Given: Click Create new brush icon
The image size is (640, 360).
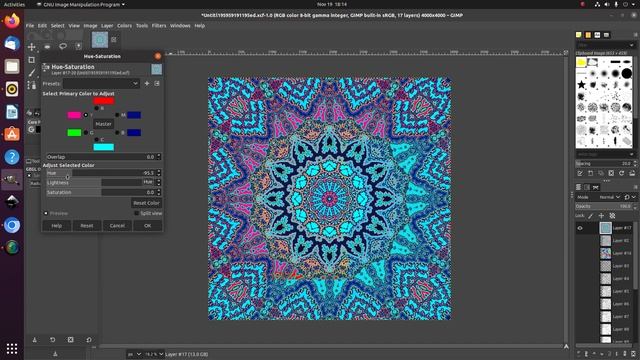Looking at the screenshot, I should tap(591, 173).
